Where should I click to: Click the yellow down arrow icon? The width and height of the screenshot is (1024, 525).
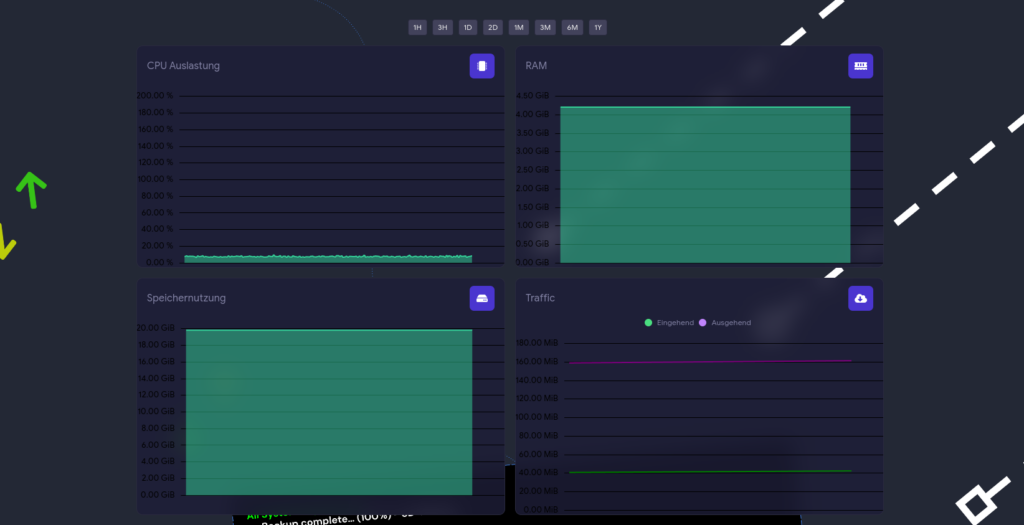pyautogui.click(x=5, y=242)
